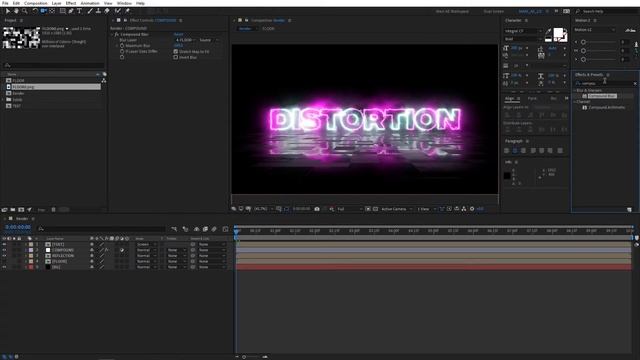The image size is (640, 360).
Task: Open the Composition menu
Action: click(x=36, y=3)
